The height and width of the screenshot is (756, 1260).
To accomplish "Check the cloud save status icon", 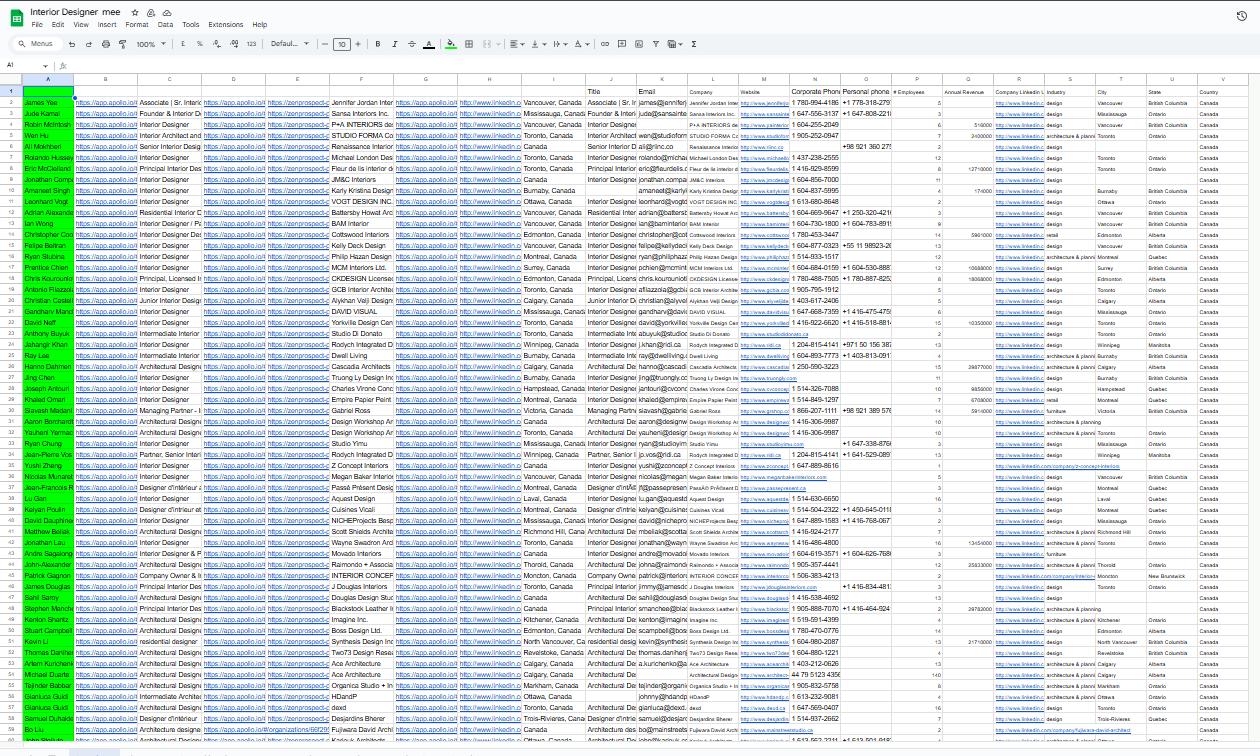I will click(x=167, y=12).
